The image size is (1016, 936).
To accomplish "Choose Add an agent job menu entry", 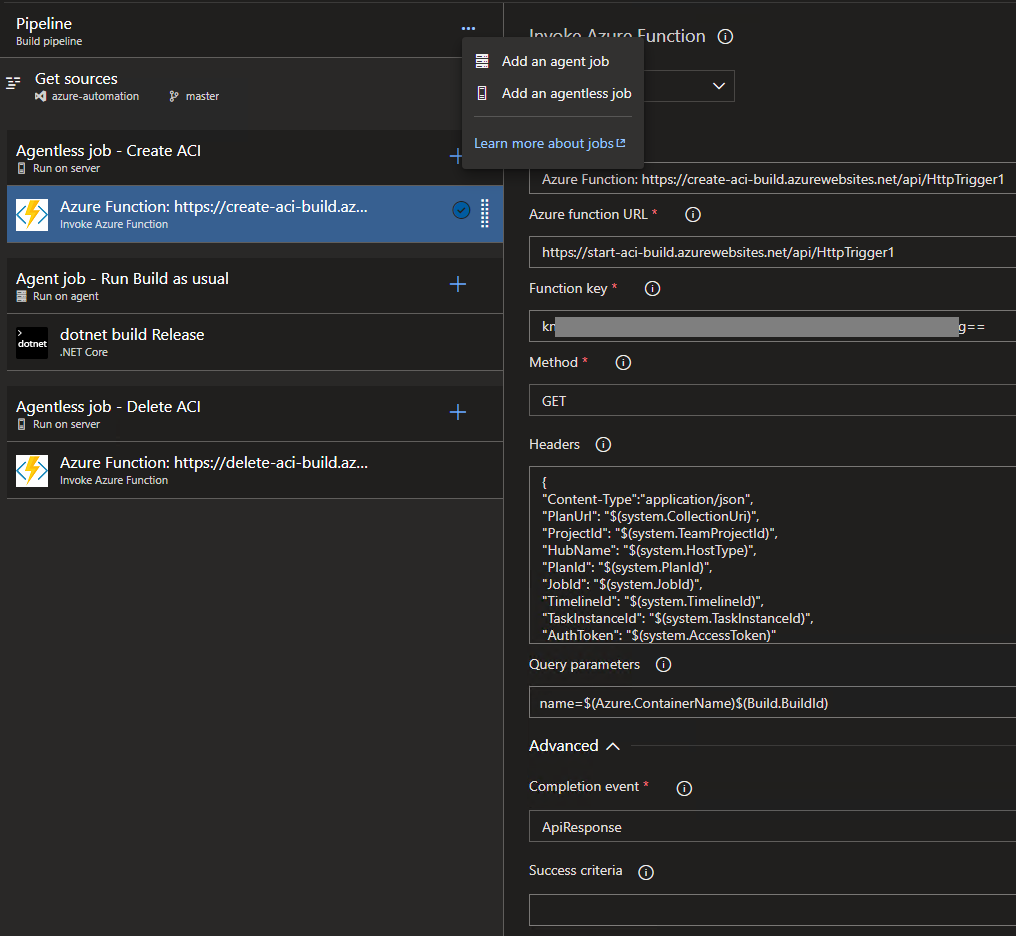I will (553, 62).
